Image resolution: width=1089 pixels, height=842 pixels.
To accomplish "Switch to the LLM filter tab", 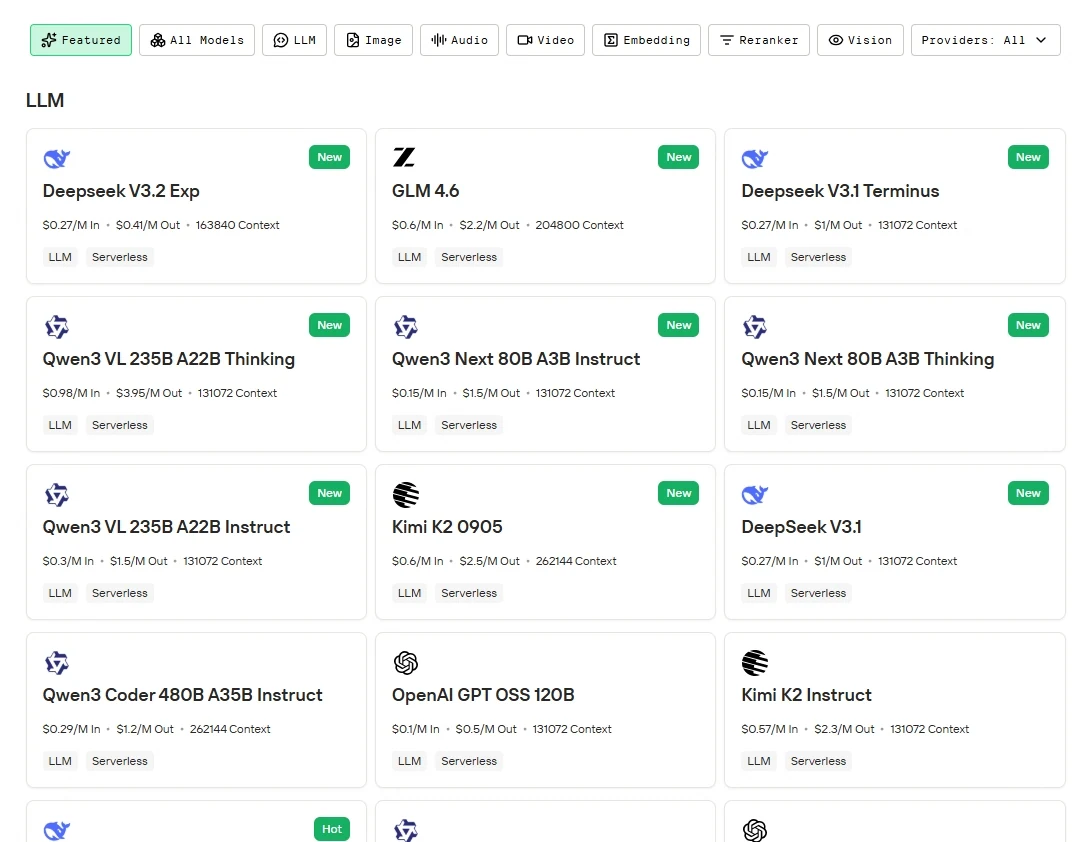I will (x=294, y=40).
